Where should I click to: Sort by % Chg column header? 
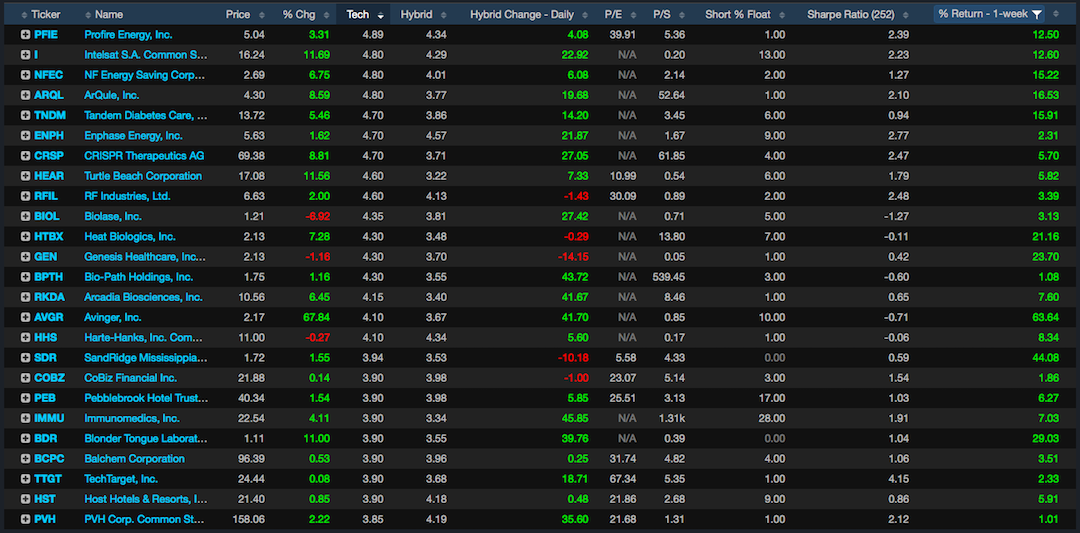(298, 14)
